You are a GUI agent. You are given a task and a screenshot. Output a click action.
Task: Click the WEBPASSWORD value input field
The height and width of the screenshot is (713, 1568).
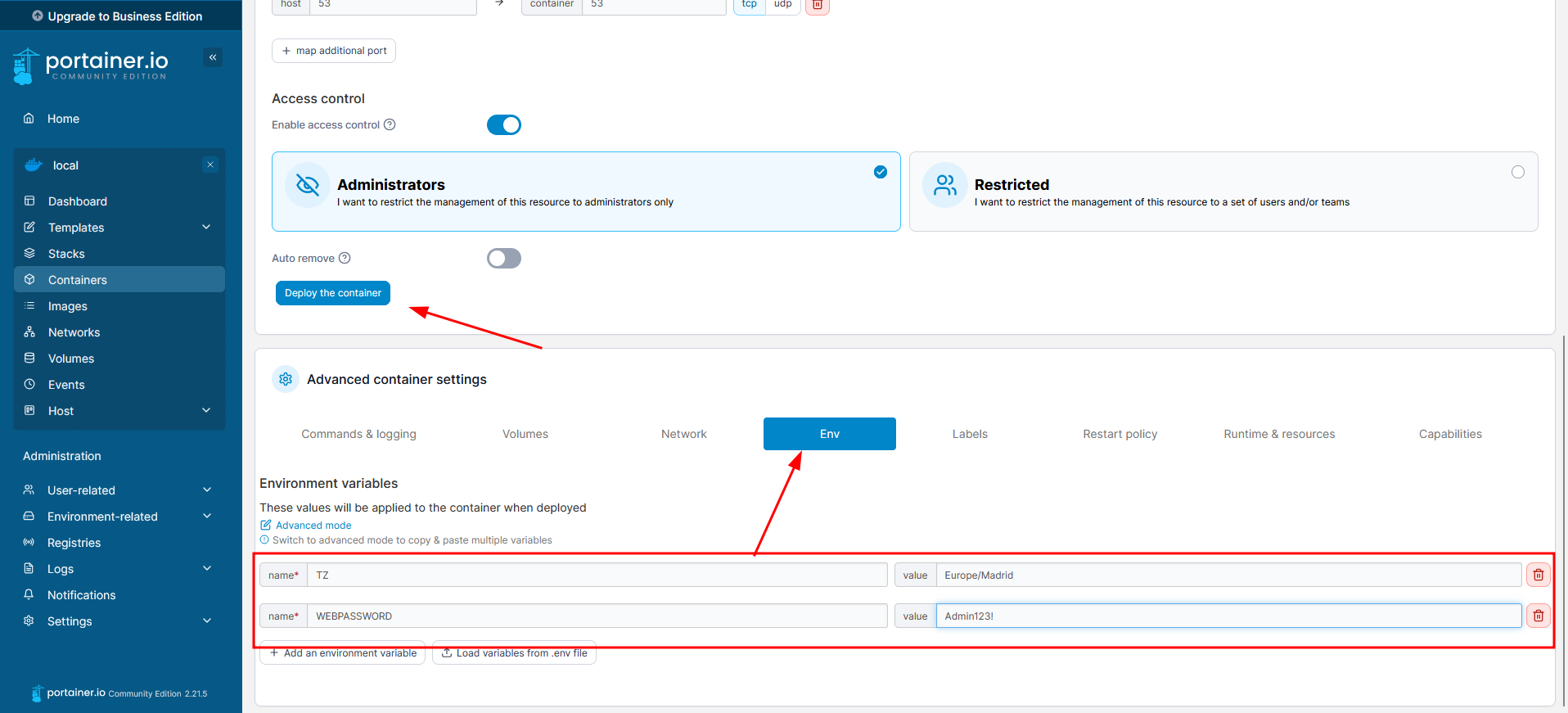pos(1228,616)
